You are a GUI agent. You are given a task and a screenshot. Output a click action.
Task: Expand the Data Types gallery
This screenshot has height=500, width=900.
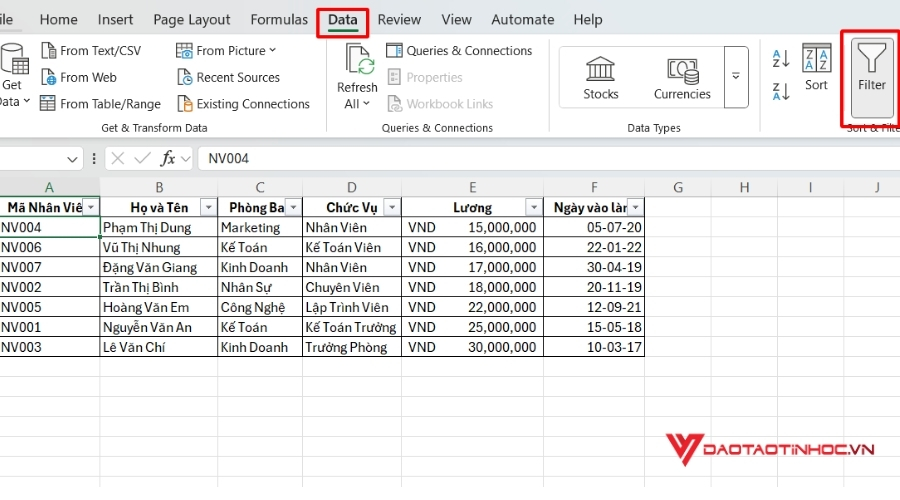tap(736, 77)
